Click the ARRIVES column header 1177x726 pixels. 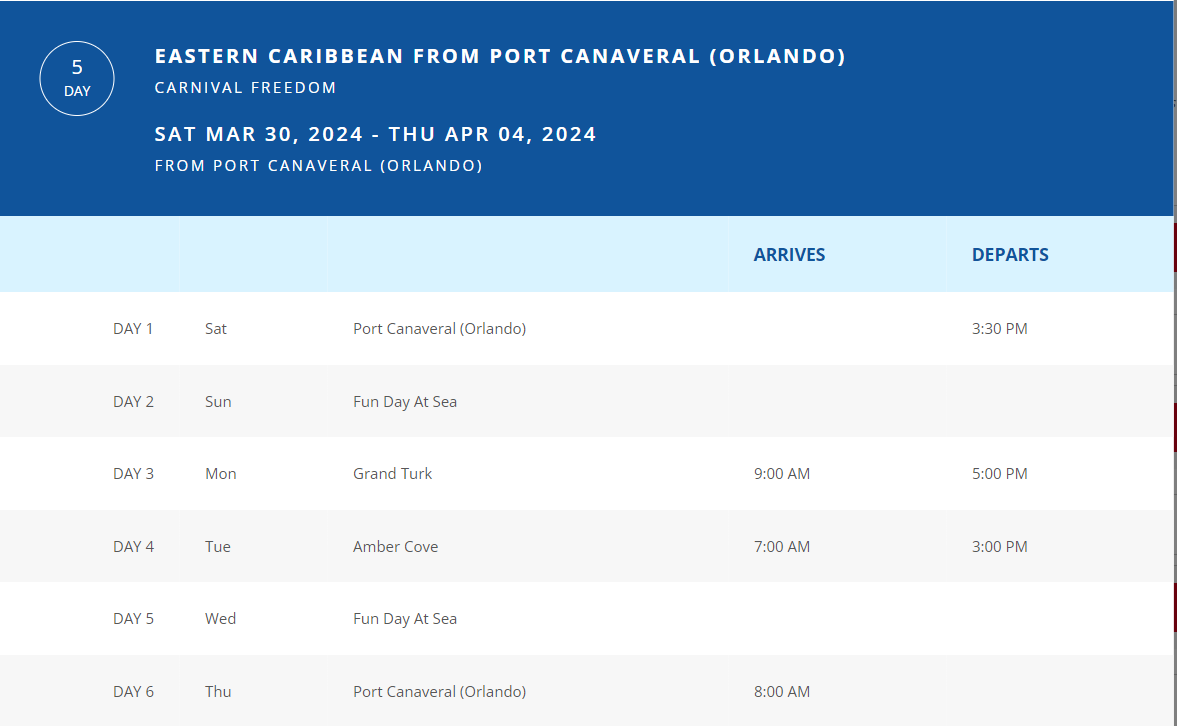click(789, 255)
